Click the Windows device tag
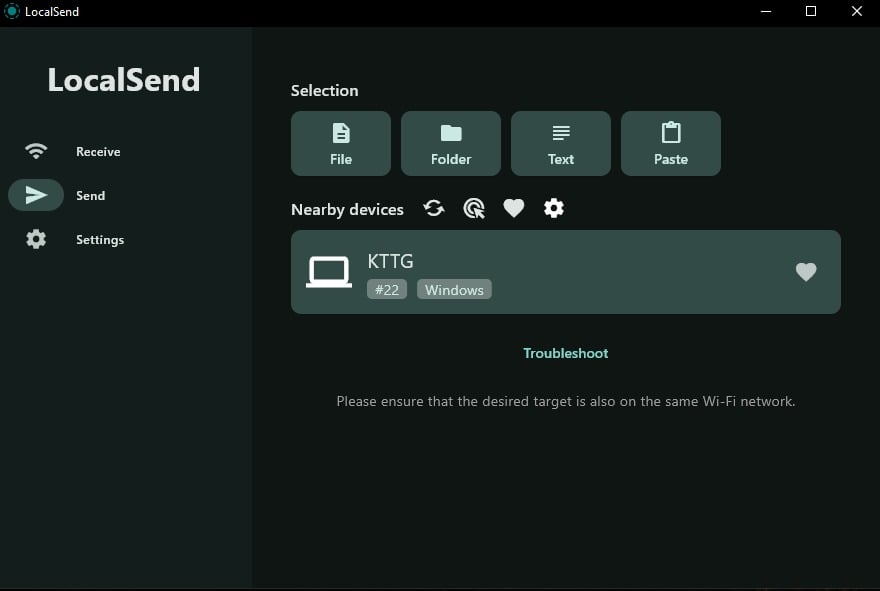Viewport: 880px width, 591px height. [x=454, y=290]
